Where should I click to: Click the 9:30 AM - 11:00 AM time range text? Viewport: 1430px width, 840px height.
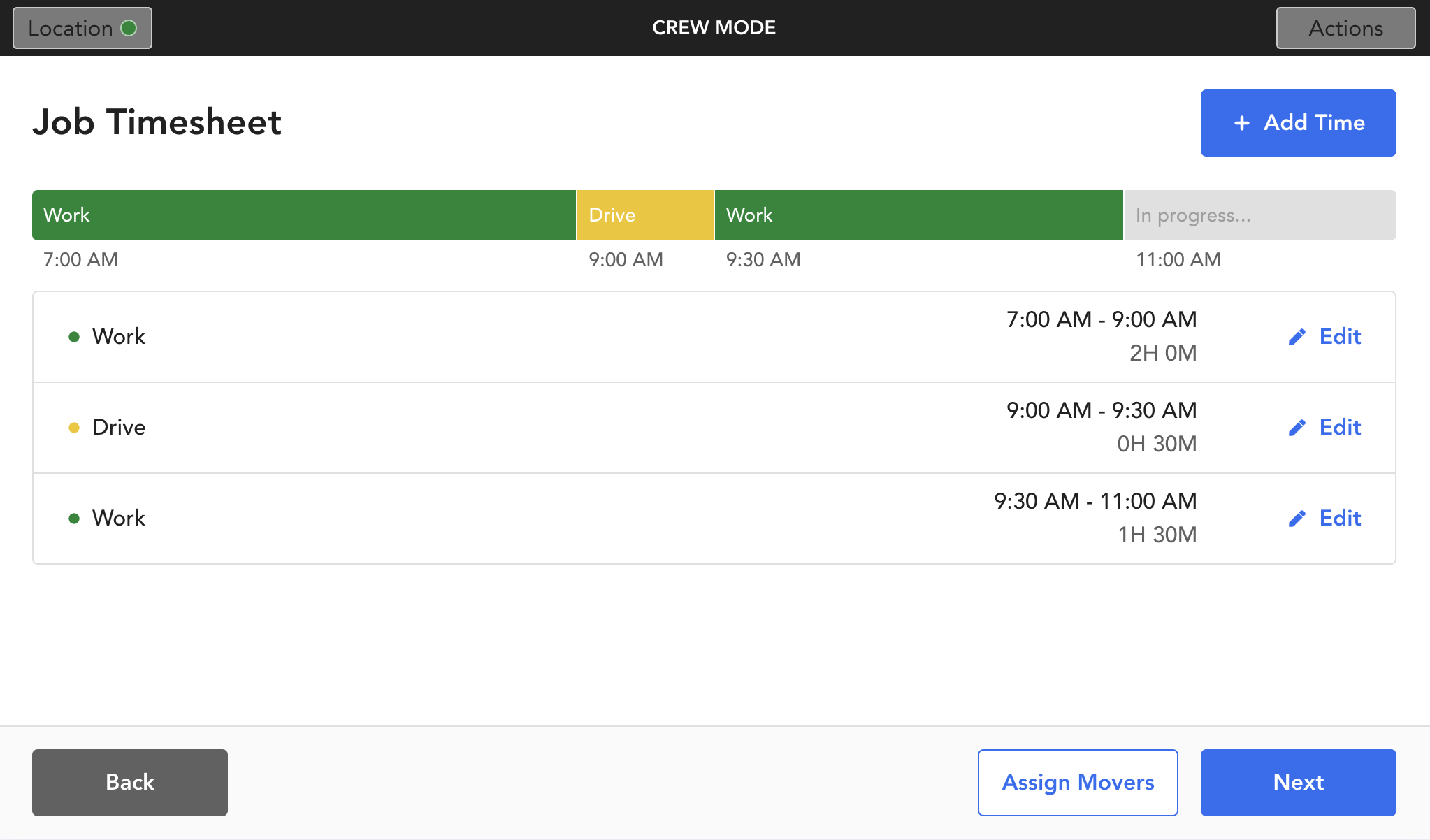click(1095, 501)
